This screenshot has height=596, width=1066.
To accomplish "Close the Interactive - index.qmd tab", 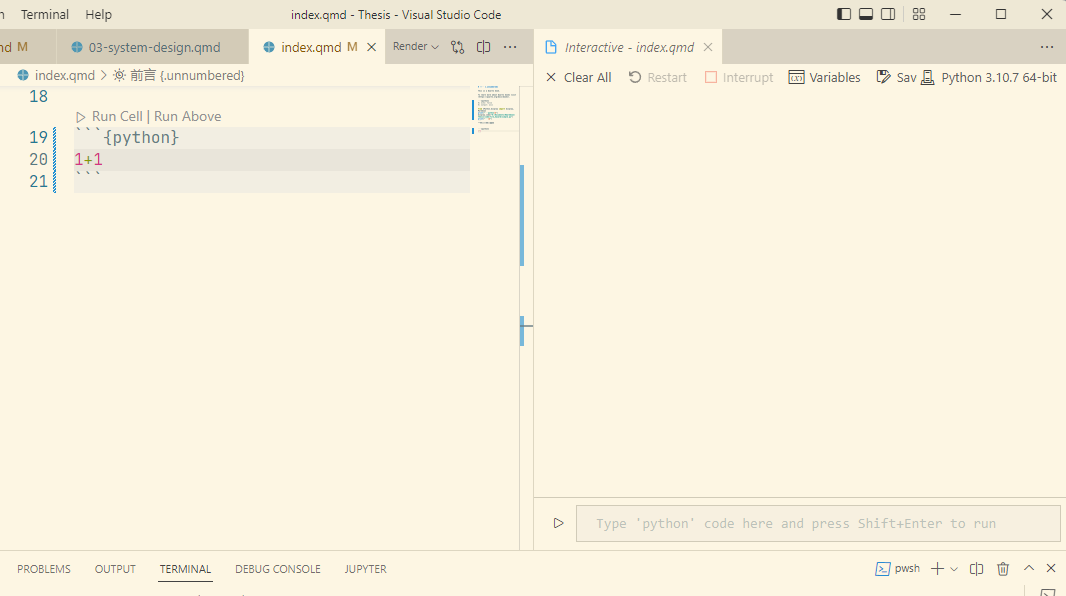I will (708, 47).
